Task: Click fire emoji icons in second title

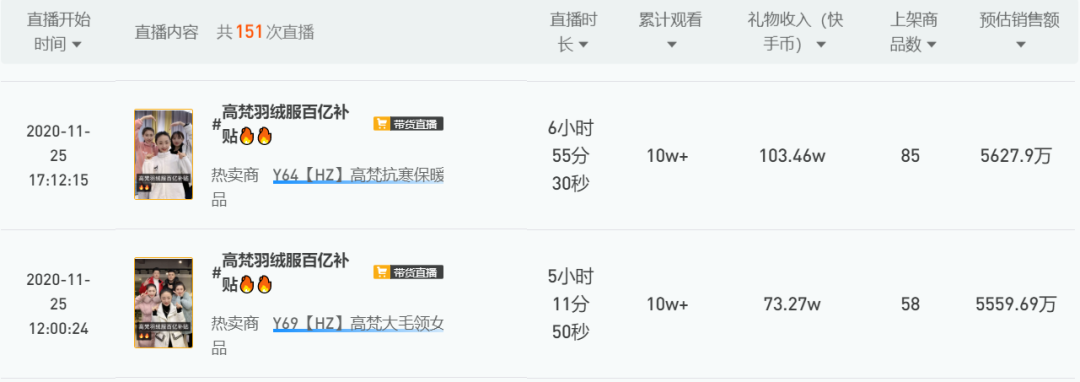Action: tap(256, 284)
